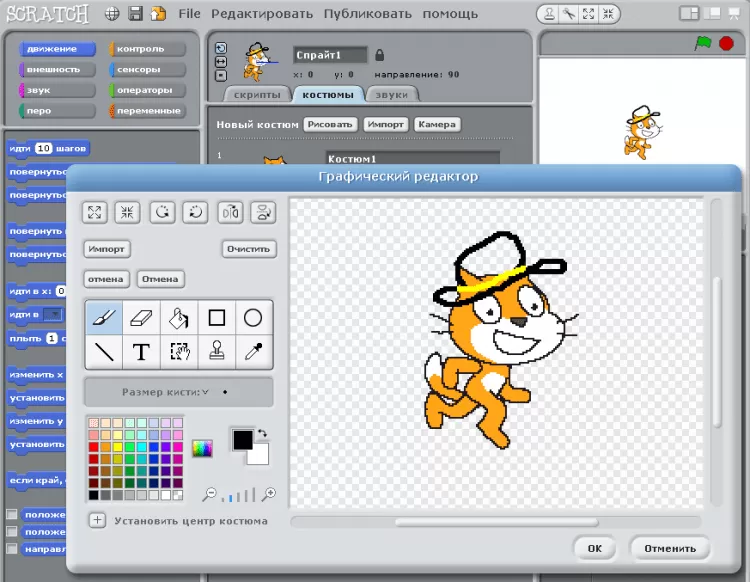Select left-right flip rotation style
Viewport: 750px width, 582px height.
221,62
